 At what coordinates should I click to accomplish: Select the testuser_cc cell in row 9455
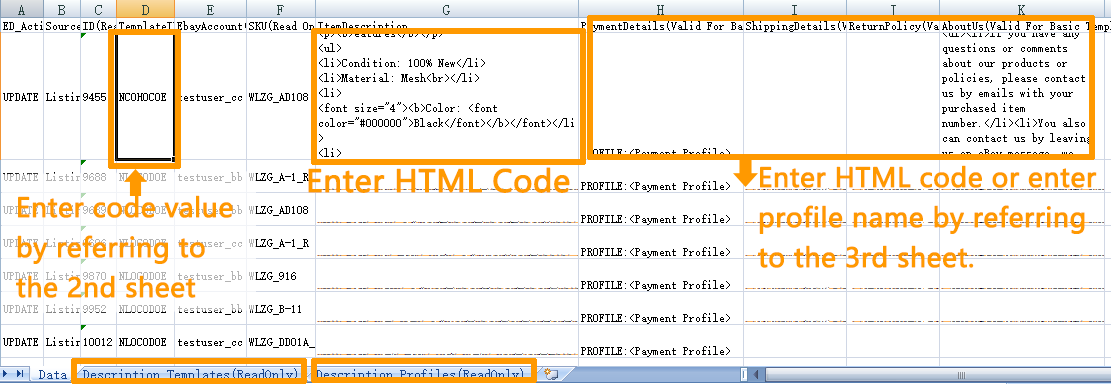tap(210, 96)
